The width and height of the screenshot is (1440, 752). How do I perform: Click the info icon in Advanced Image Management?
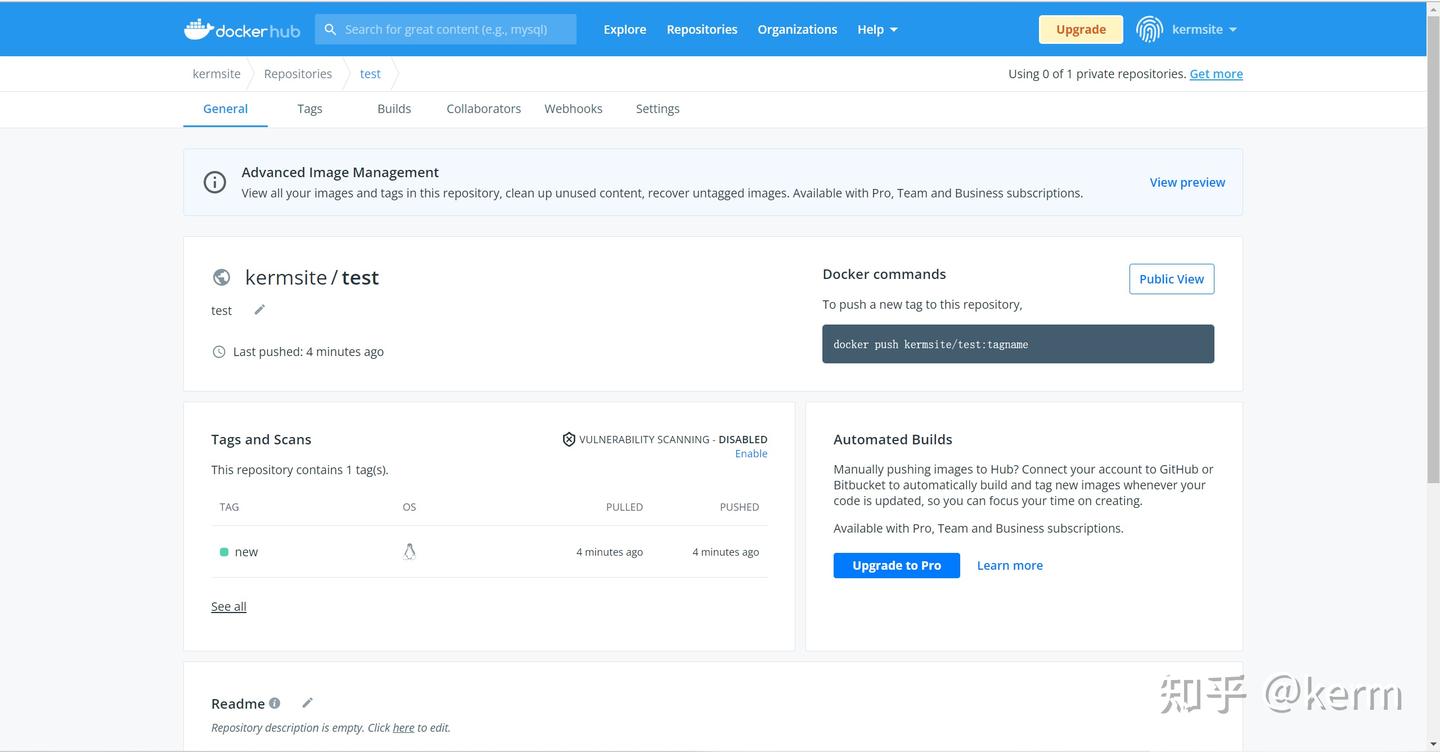(x=214, y=182)
